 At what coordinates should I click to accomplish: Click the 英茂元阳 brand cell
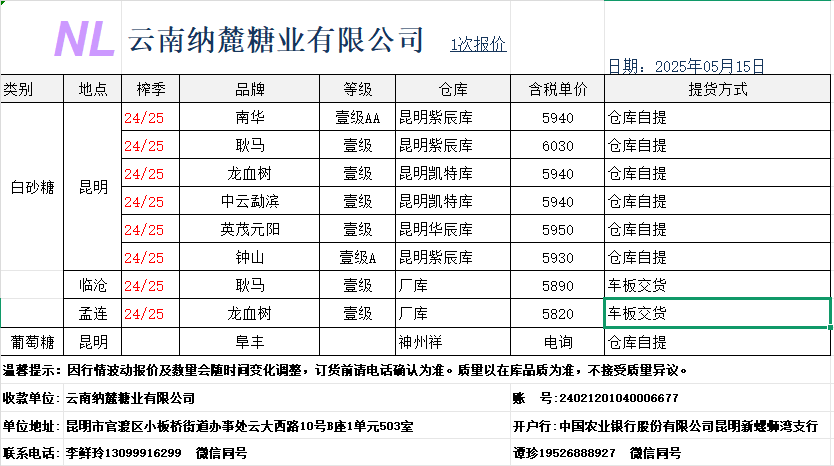[250, 229]
